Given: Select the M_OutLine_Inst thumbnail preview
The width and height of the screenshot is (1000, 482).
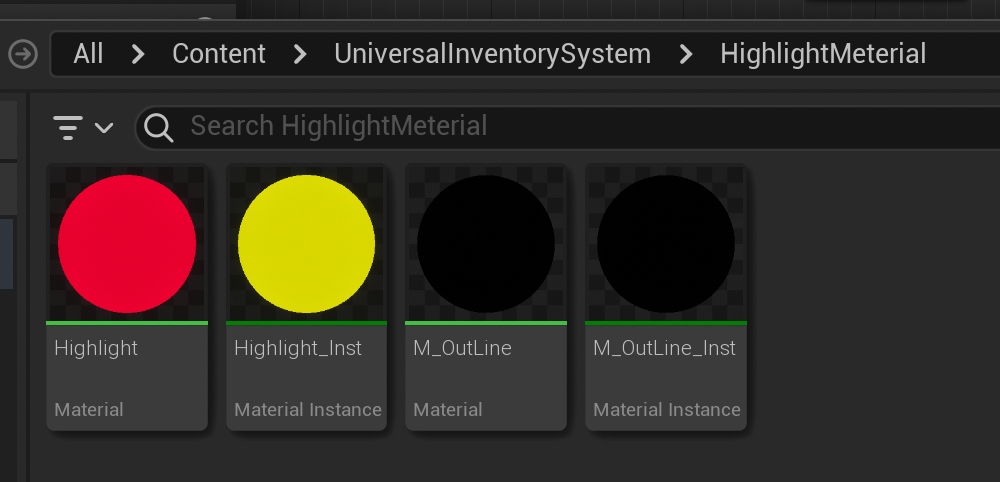Looking at the screenshot, I should click(x=666, y=244).
